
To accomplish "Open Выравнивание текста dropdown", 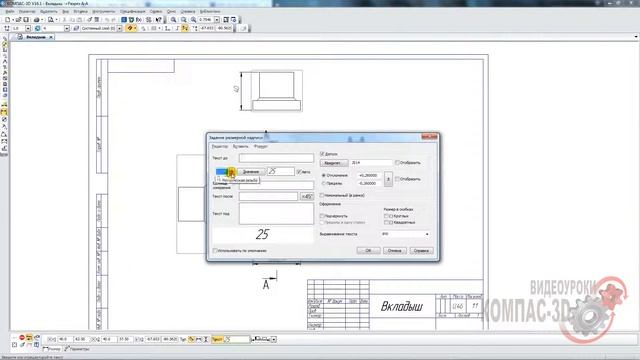I will point(405,234).
